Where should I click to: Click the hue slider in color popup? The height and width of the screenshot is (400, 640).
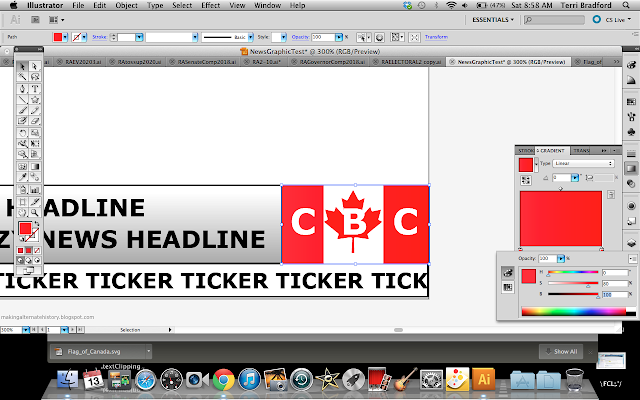[x=573, y=272]
